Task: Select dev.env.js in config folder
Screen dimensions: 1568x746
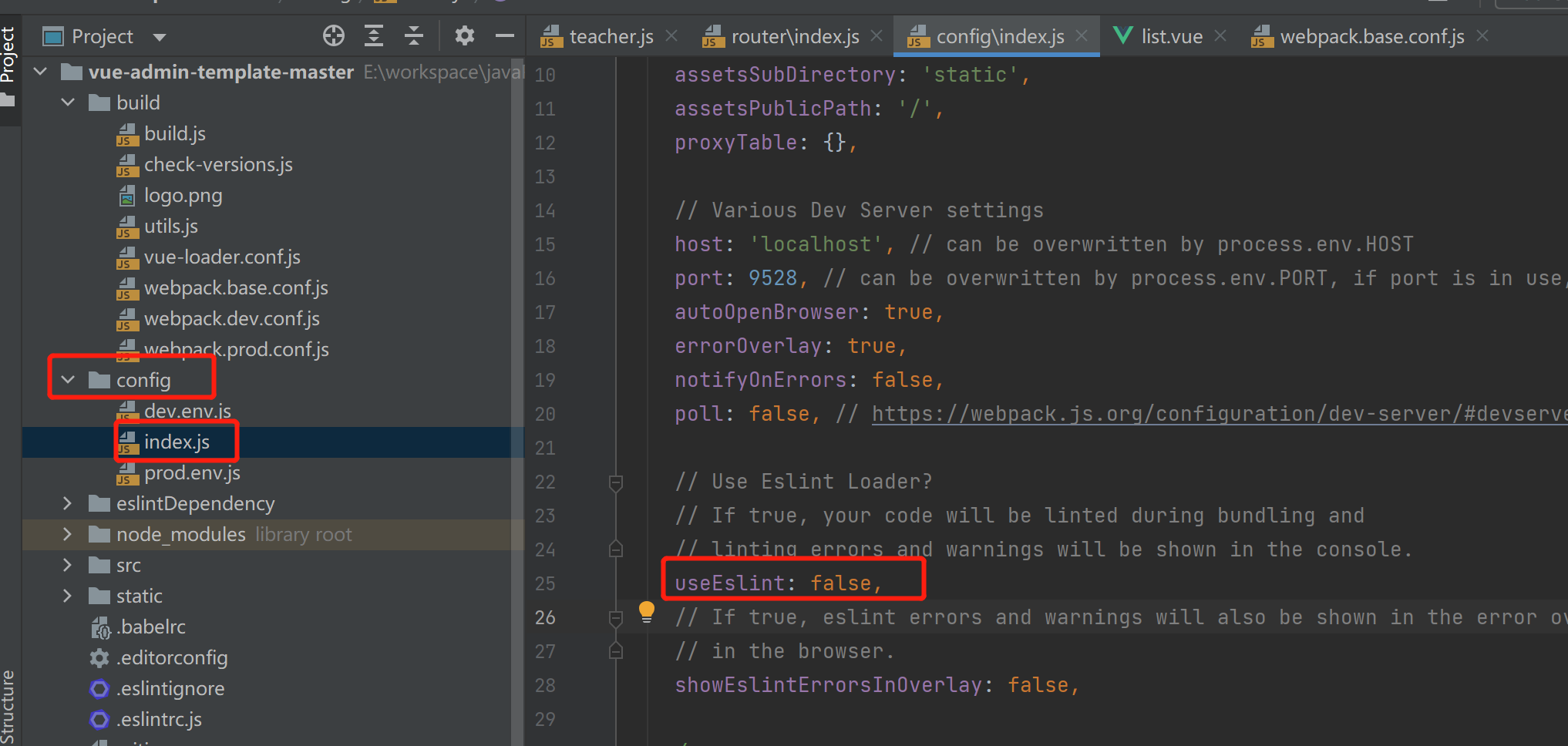Action: click(x=187, y=411)
